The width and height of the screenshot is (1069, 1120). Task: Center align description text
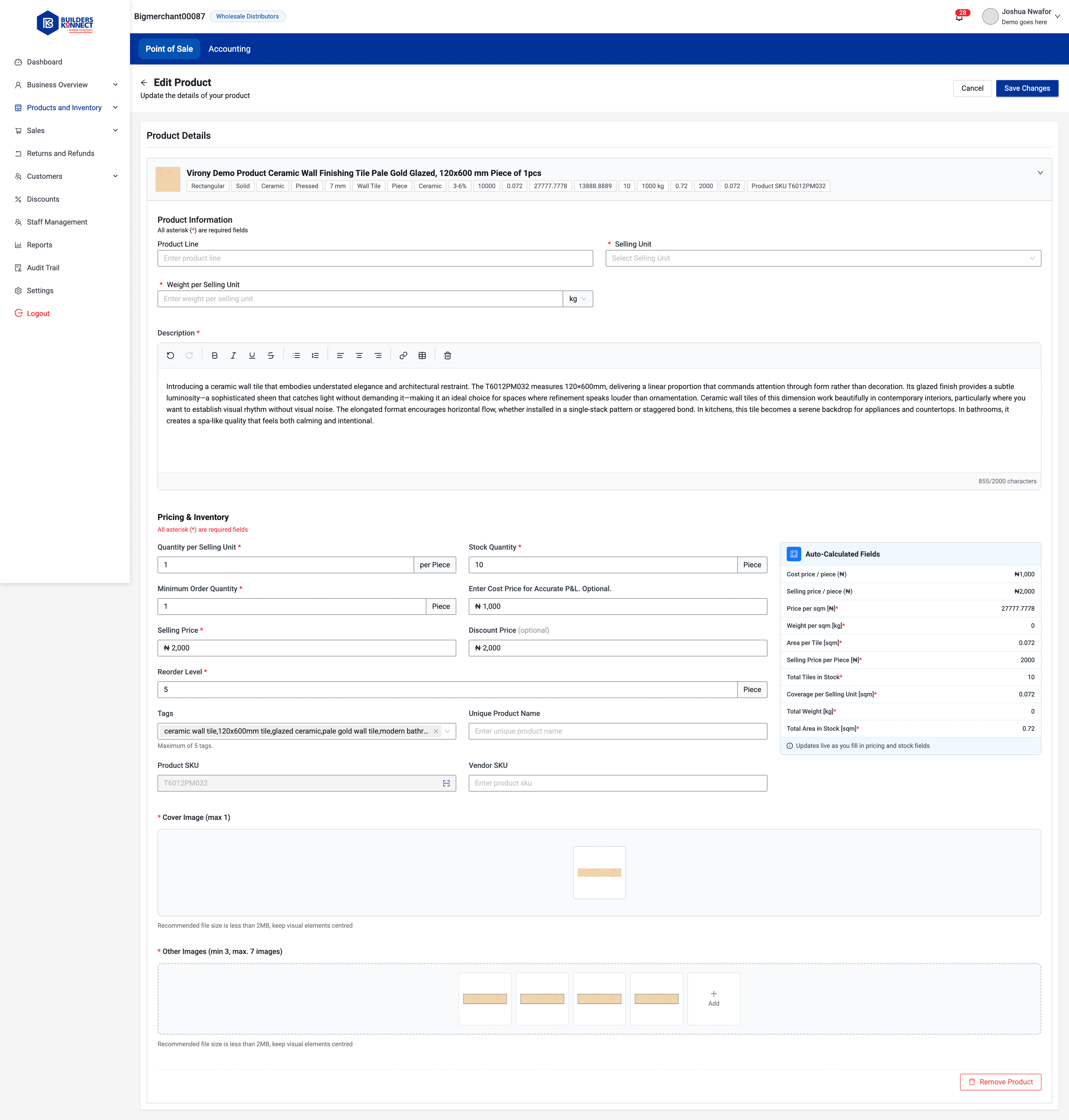[x=359, y=356]
